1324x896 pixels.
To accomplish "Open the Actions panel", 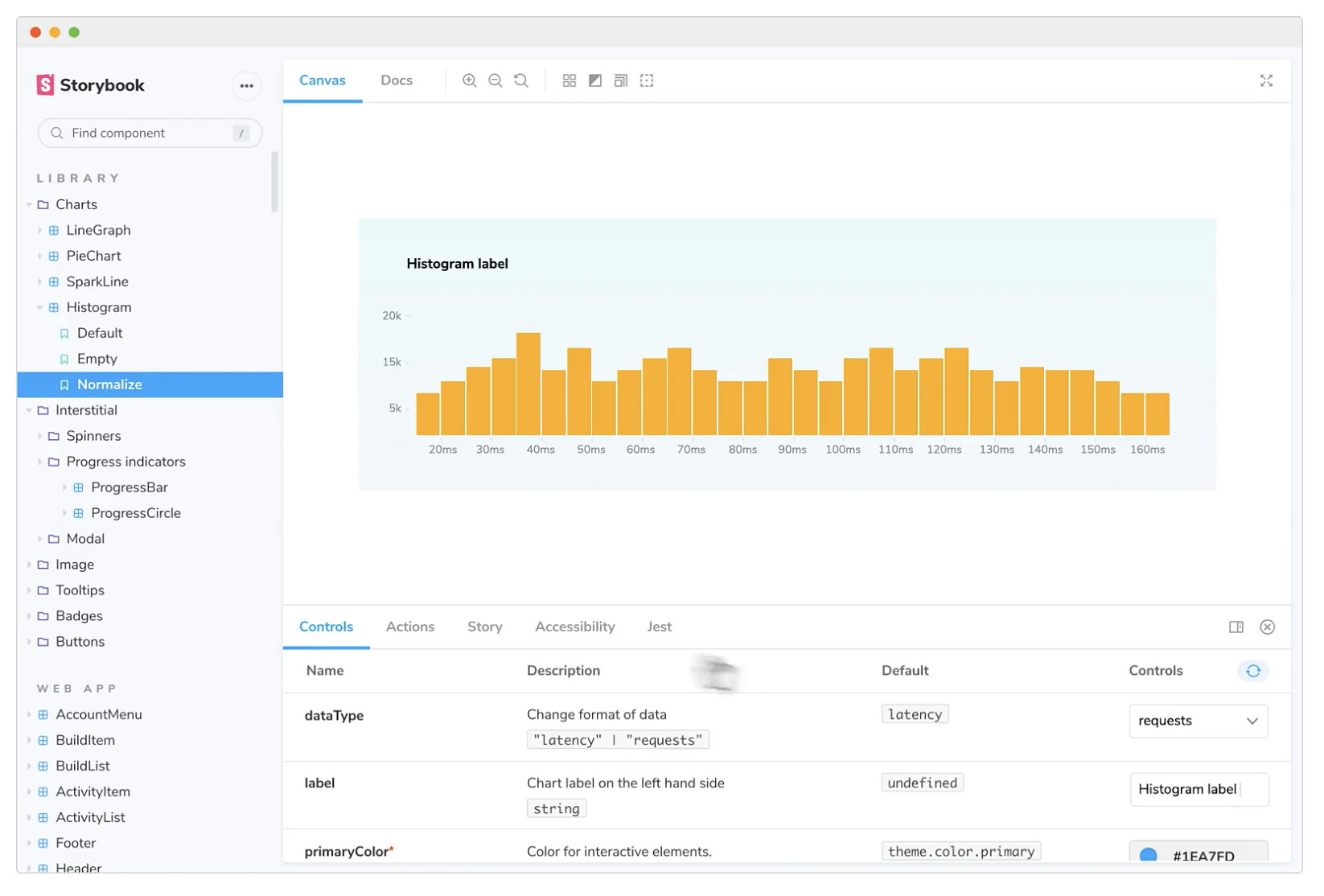I will click(409, 627).
